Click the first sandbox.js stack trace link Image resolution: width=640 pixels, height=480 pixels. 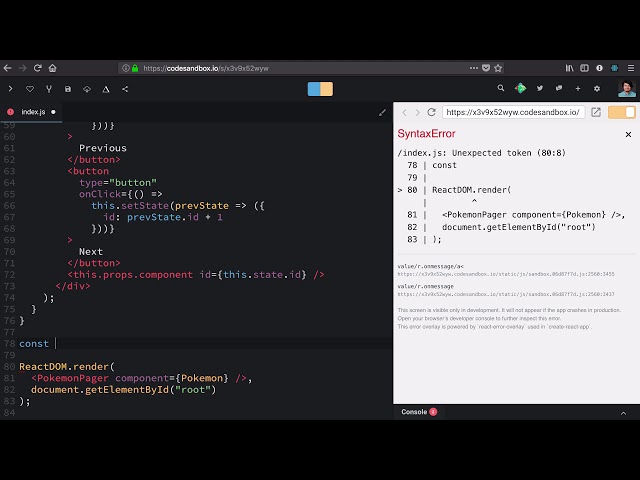tap(506, 274)
